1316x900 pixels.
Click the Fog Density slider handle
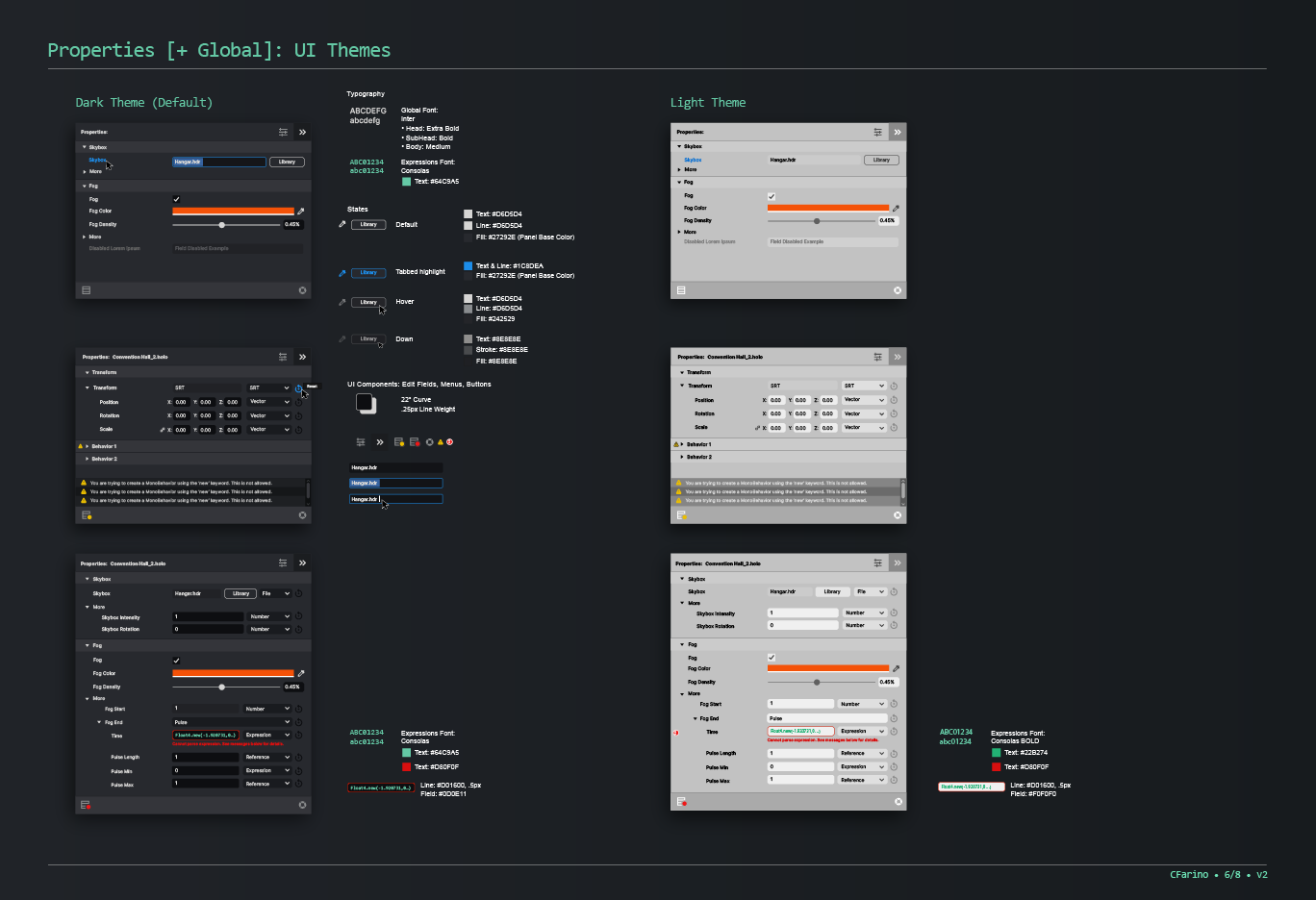(x=222, y=225)
